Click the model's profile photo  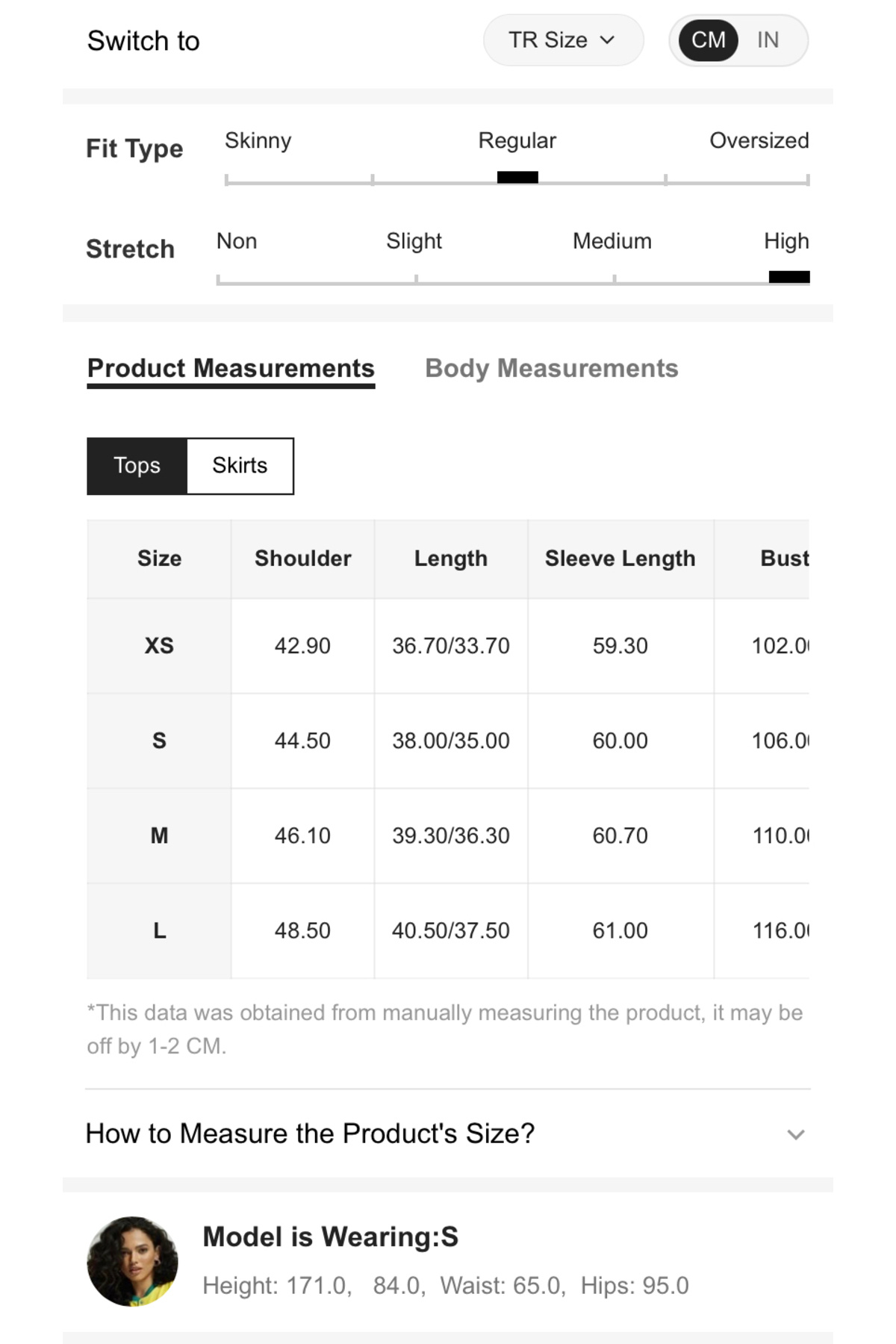point(133,1261)
